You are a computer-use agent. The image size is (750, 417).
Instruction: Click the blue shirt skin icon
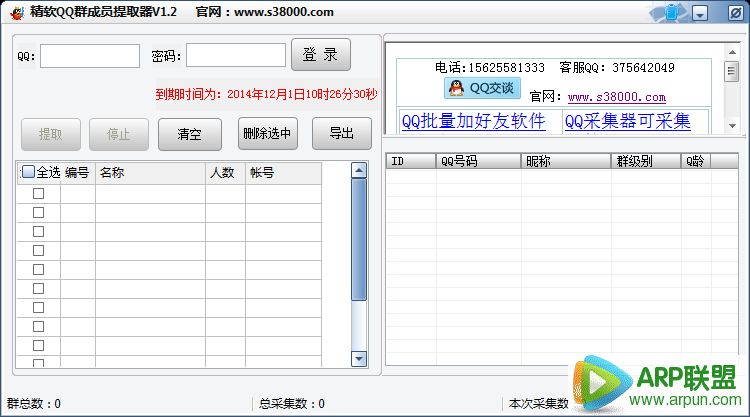(670, 13)
